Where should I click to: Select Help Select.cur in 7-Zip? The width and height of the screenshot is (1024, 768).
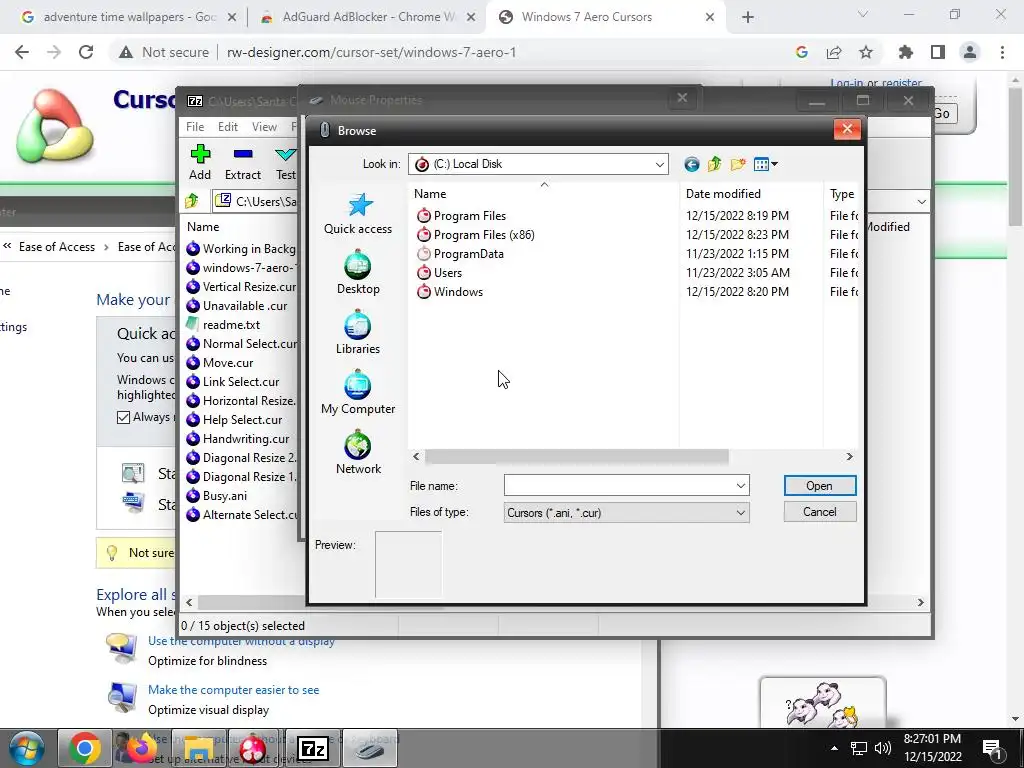coord(234,420)
